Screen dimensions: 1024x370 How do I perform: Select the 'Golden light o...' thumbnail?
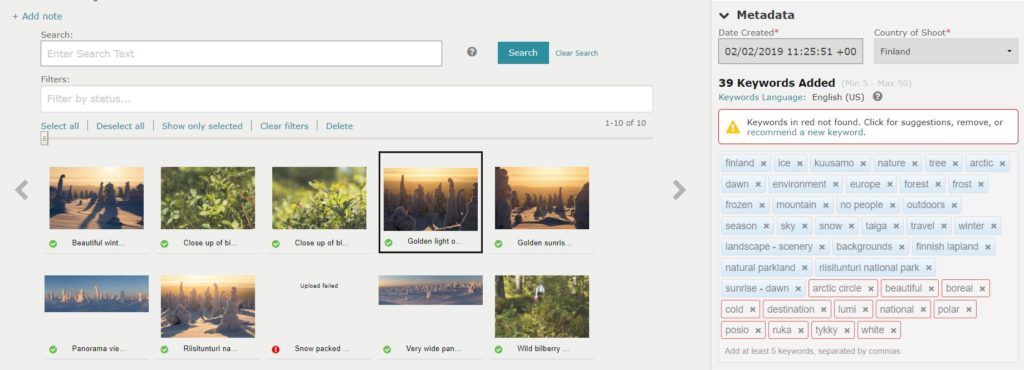pyautogui.click(x=430, y=200)
